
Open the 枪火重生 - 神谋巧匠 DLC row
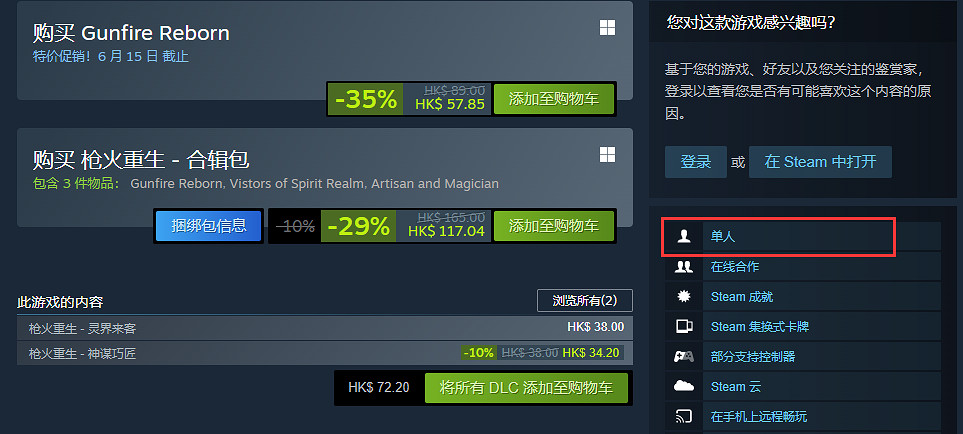tap(325, 353)
